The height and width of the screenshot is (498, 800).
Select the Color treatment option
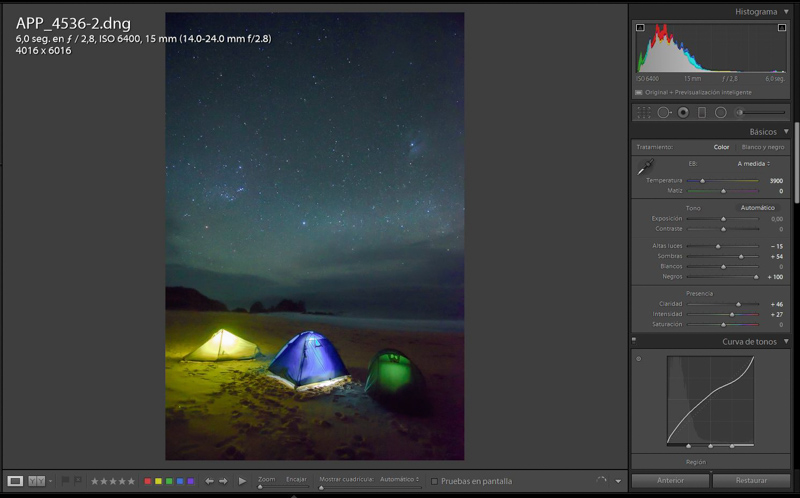point(721,147)
